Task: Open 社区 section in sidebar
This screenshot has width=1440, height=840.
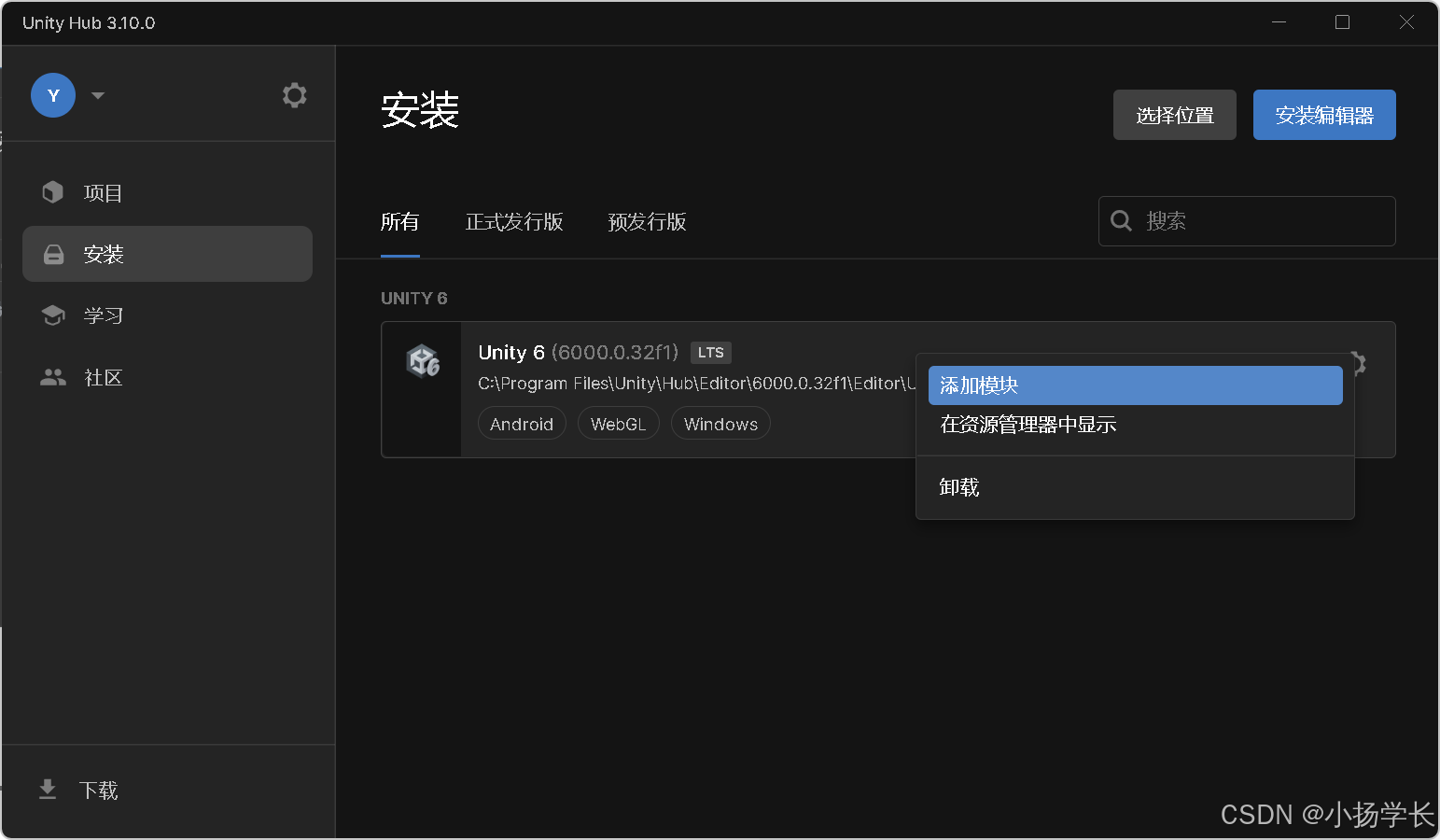Action: [167, 377]
